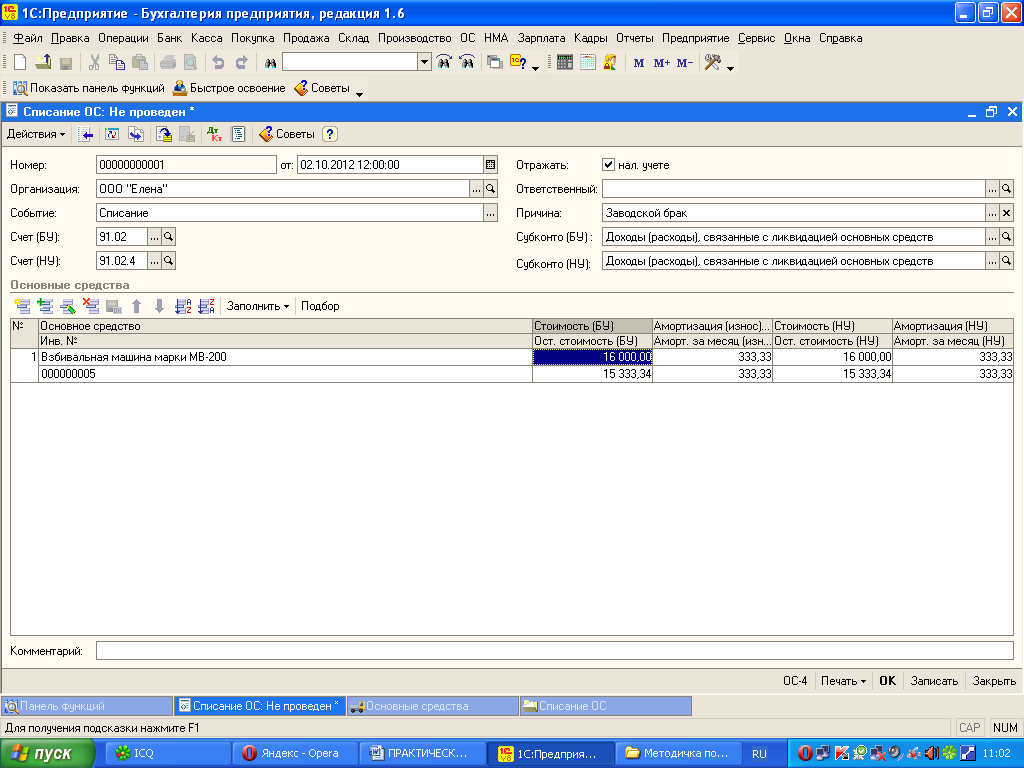Click the OK button
Viewport: 1024px width, 768px height.
click(888, 680)
